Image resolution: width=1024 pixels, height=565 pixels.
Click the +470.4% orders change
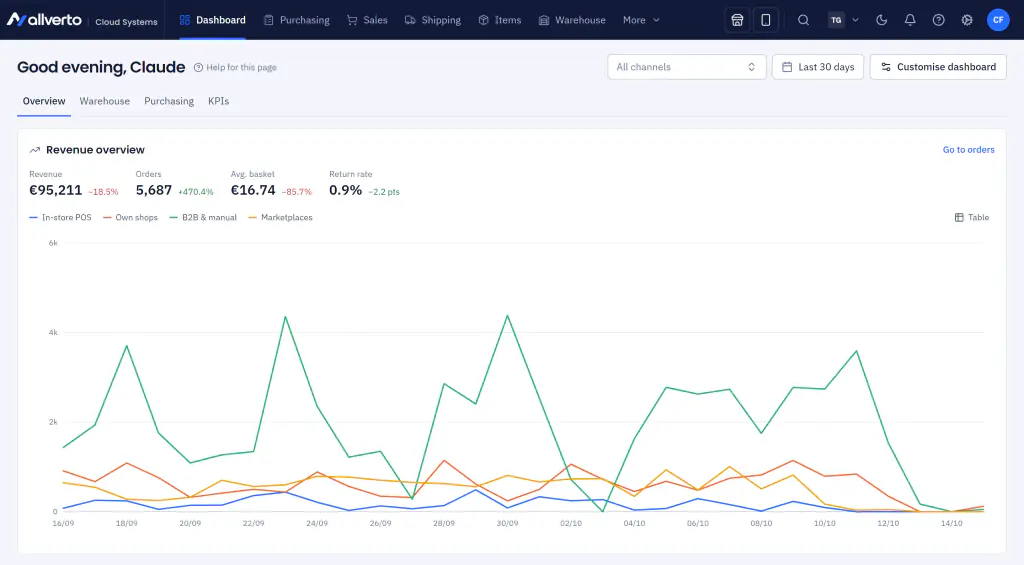click(196, 192)
